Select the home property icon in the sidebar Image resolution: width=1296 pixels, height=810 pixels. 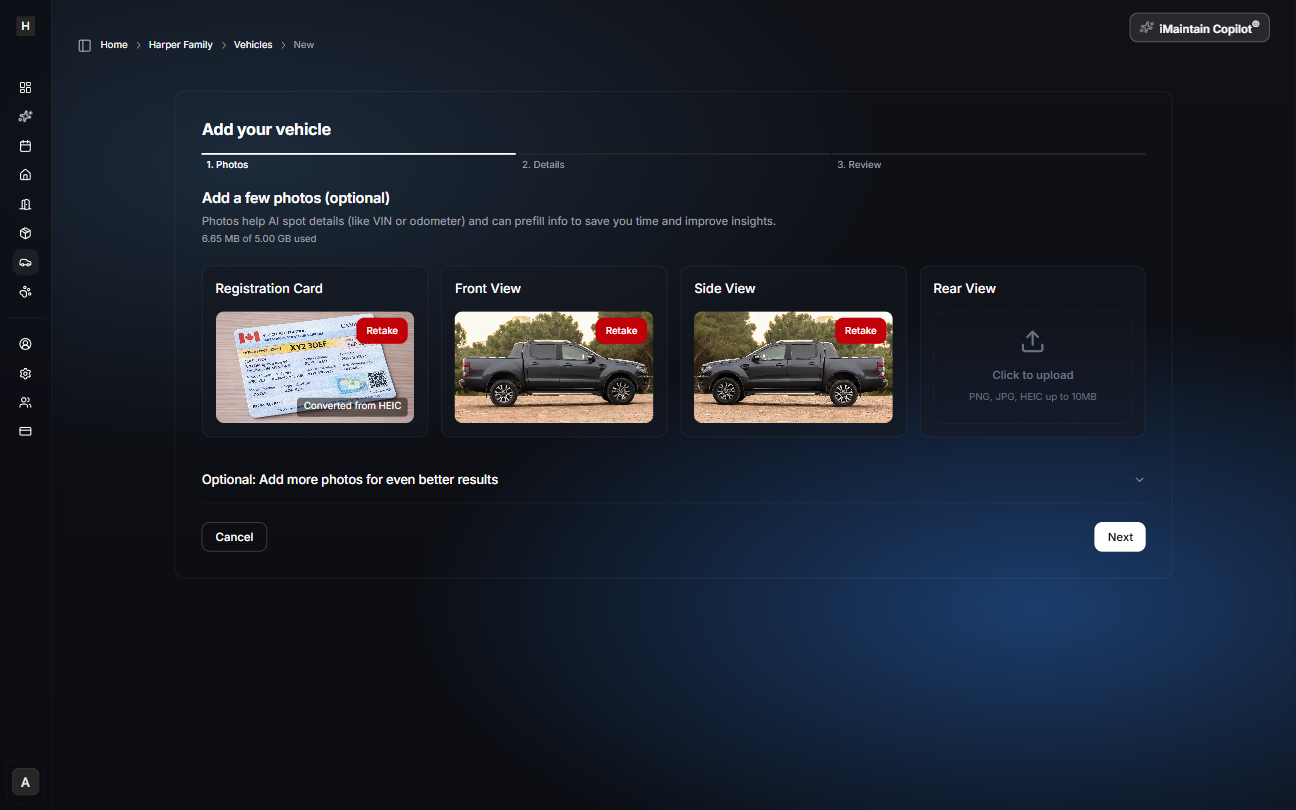pyautogui.click(x=25, y=174)
